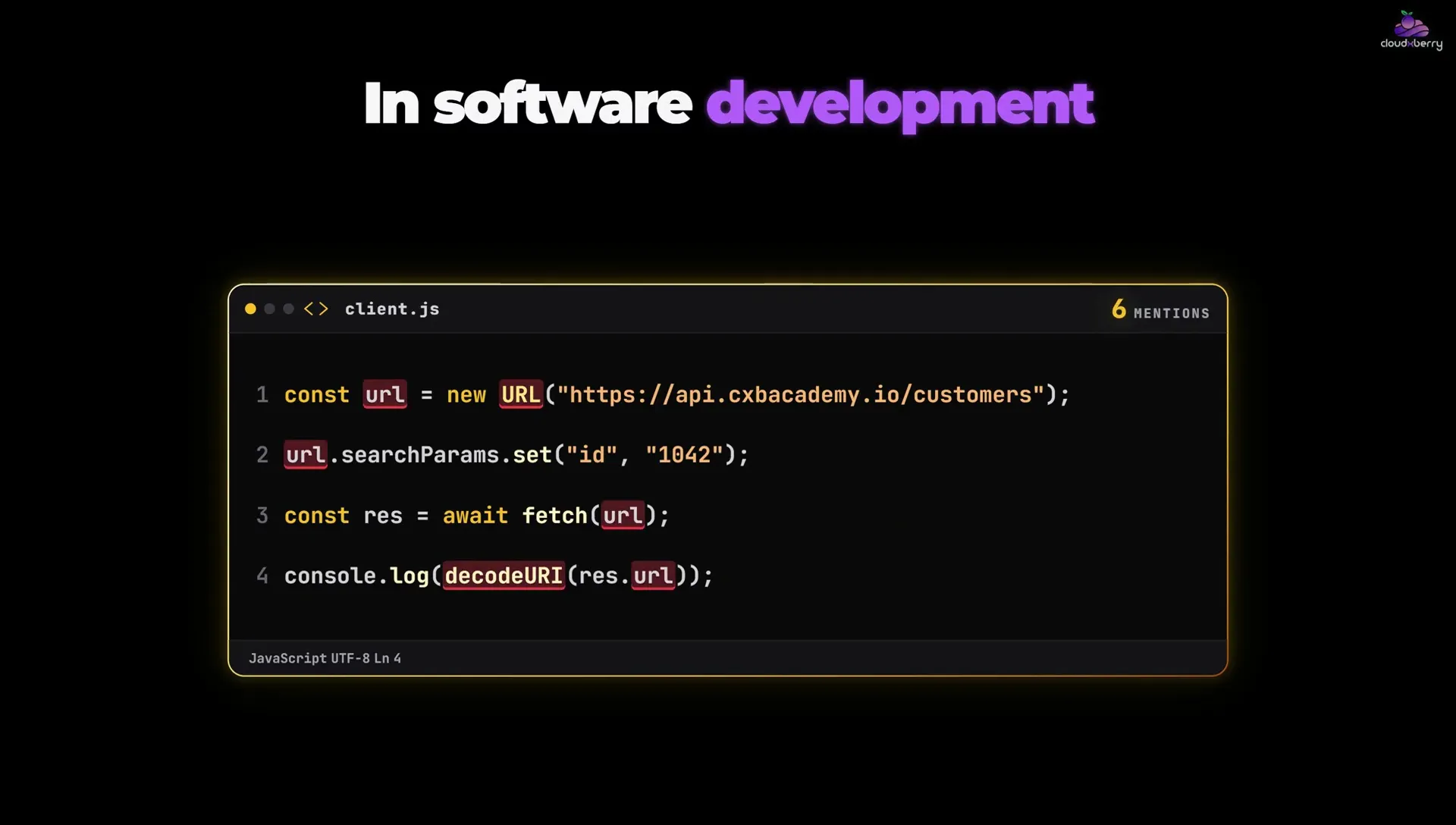Click the yellow window dot in code card
1456x825 pixels.
click(250, 309)
